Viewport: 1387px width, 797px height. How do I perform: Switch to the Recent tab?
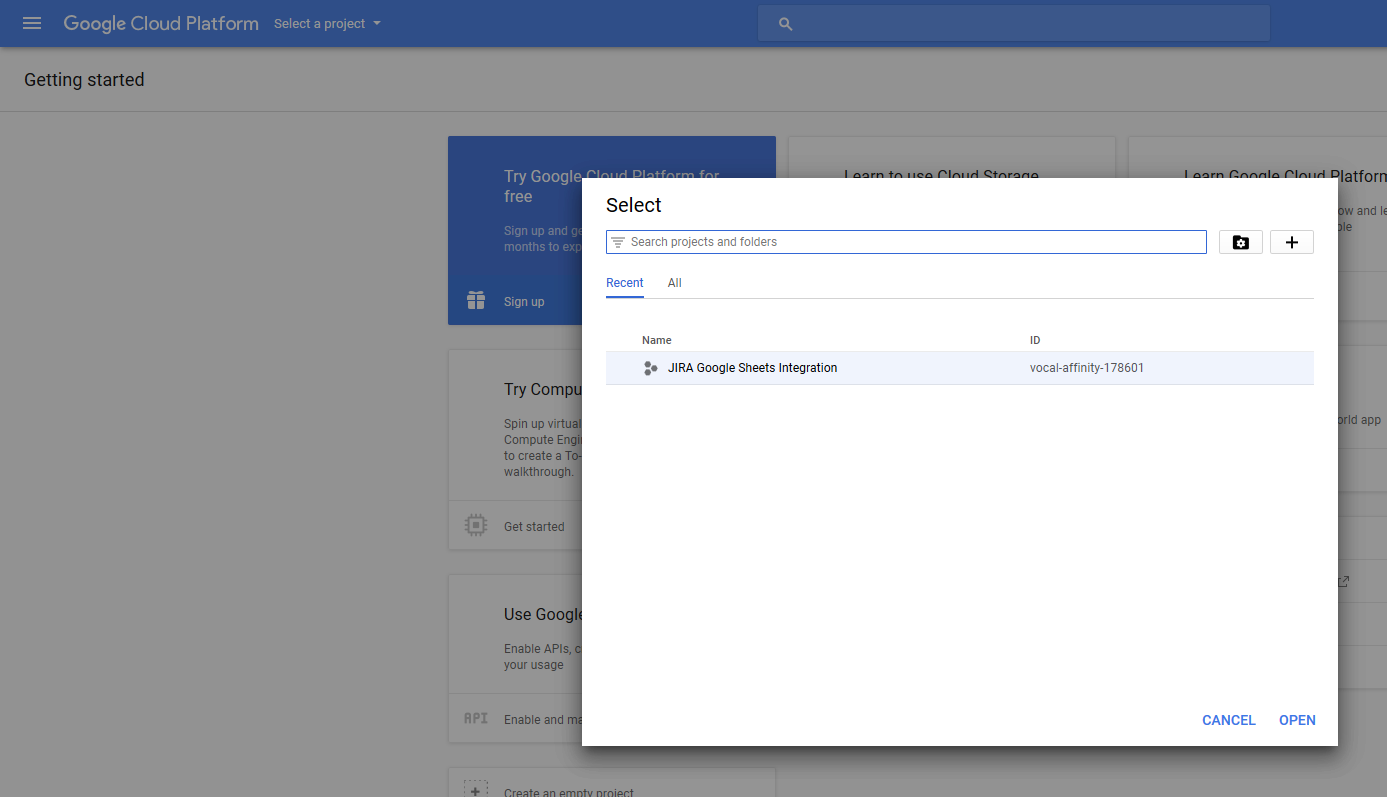point(624,283)
